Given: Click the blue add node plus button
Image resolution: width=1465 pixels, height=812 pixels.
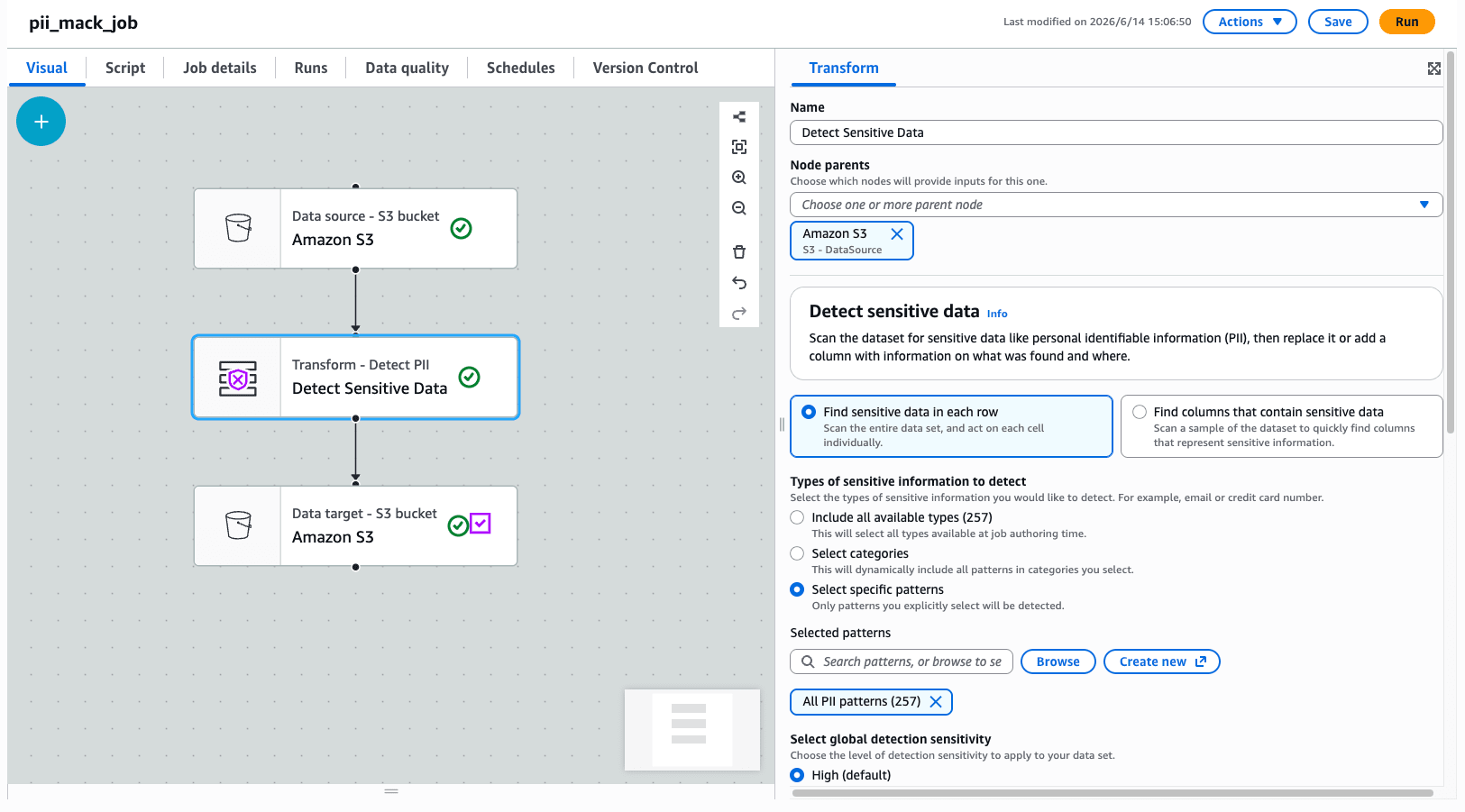Looking at the screenshot, I should [41, 122].
